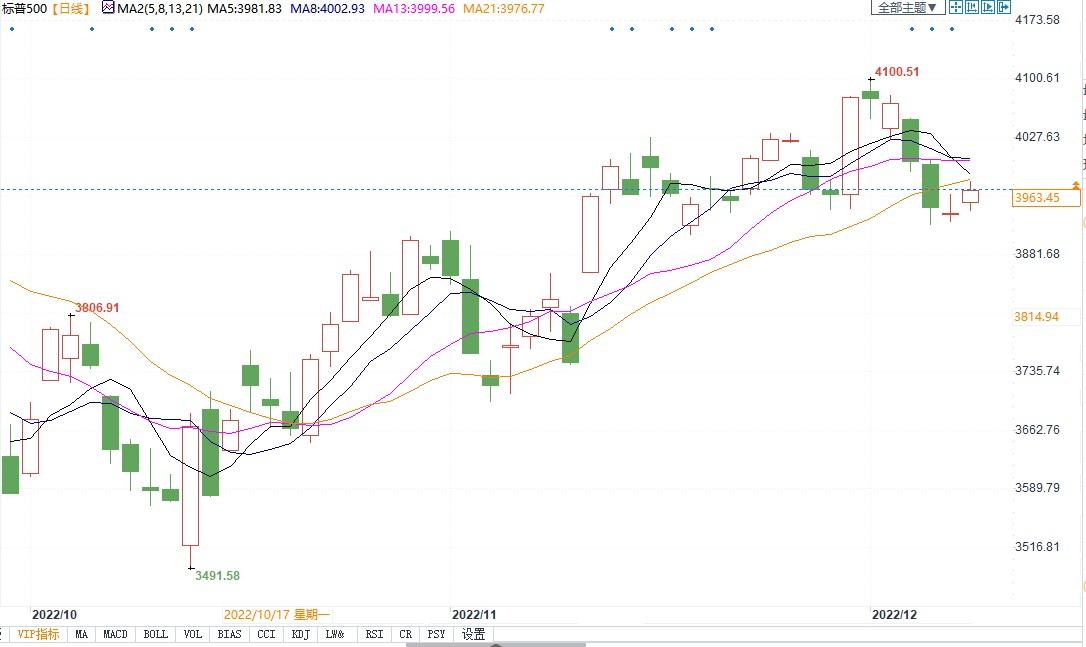
Task: Switch to the MACD indicator tab
Action: coord(115,634)
